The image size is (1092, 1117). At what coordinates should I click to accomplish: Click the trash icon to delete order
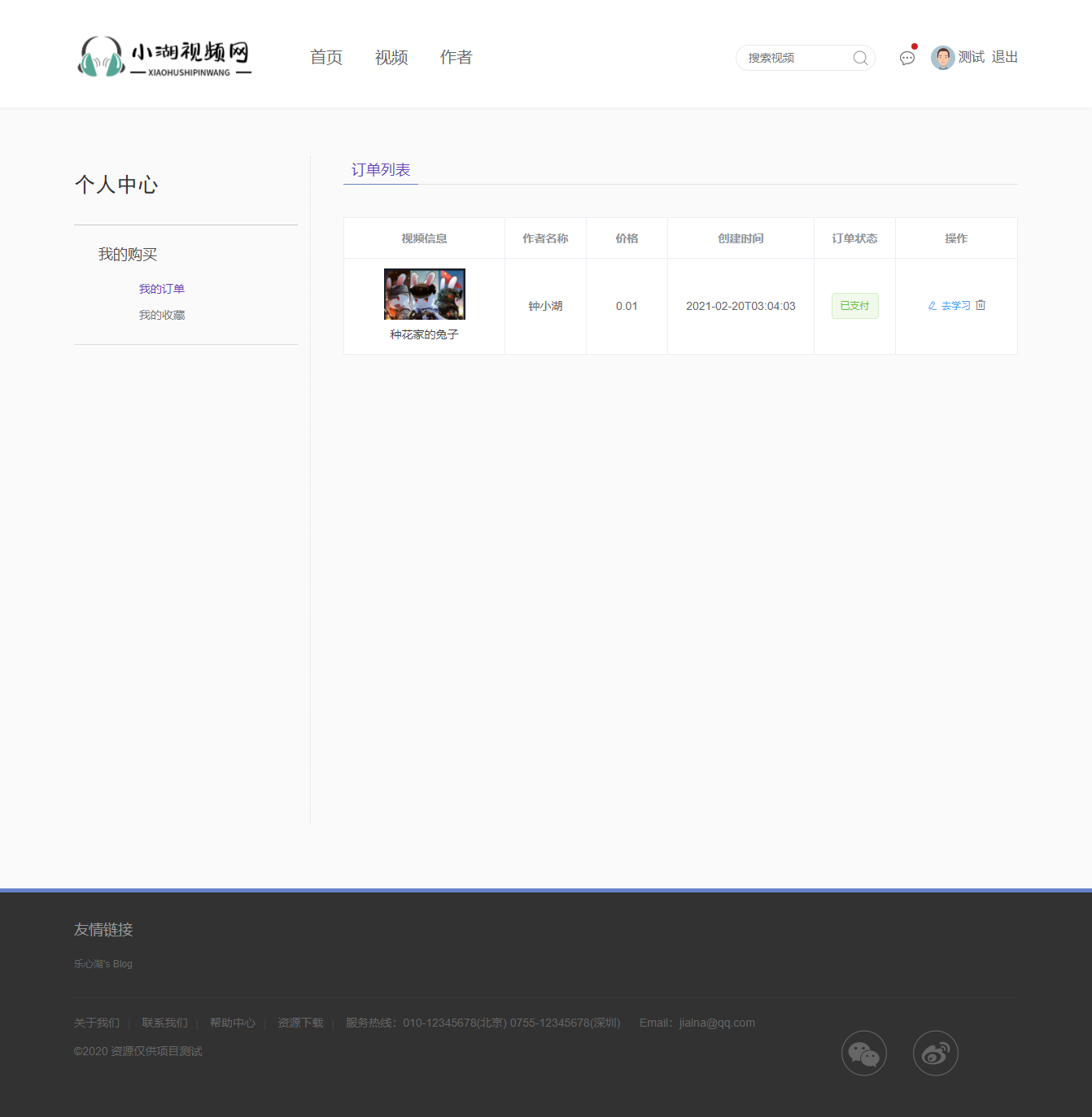[981, 305]
